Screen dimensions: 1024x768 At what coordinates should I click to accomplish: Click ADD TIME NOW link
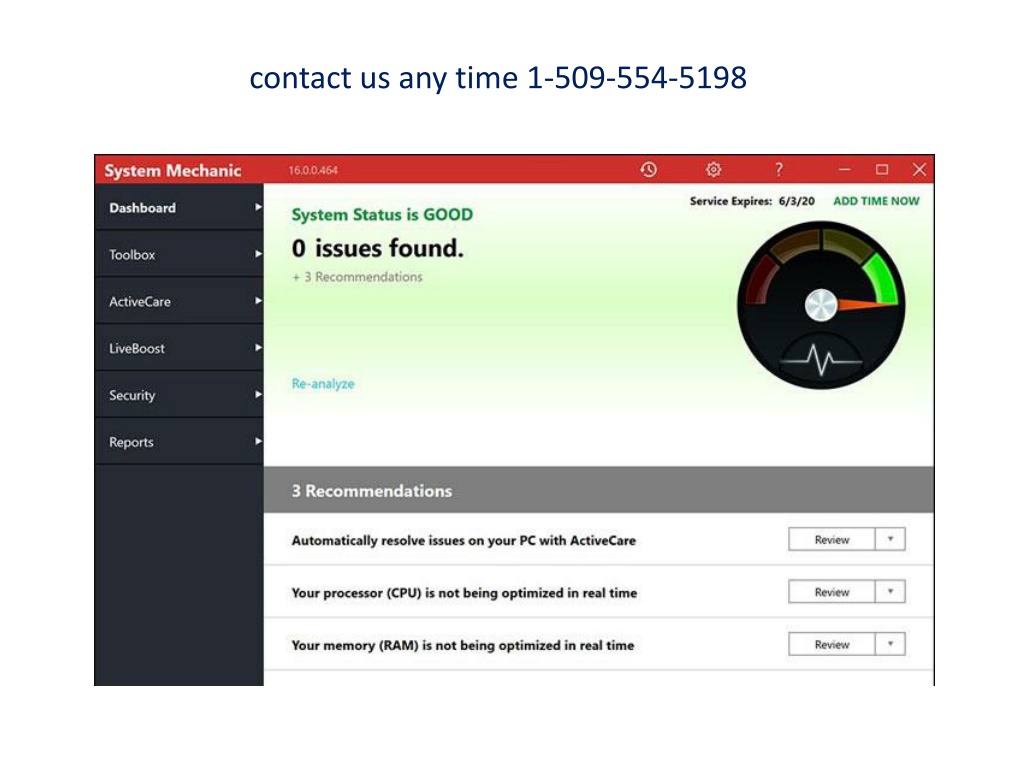click(x=876, y=201)
